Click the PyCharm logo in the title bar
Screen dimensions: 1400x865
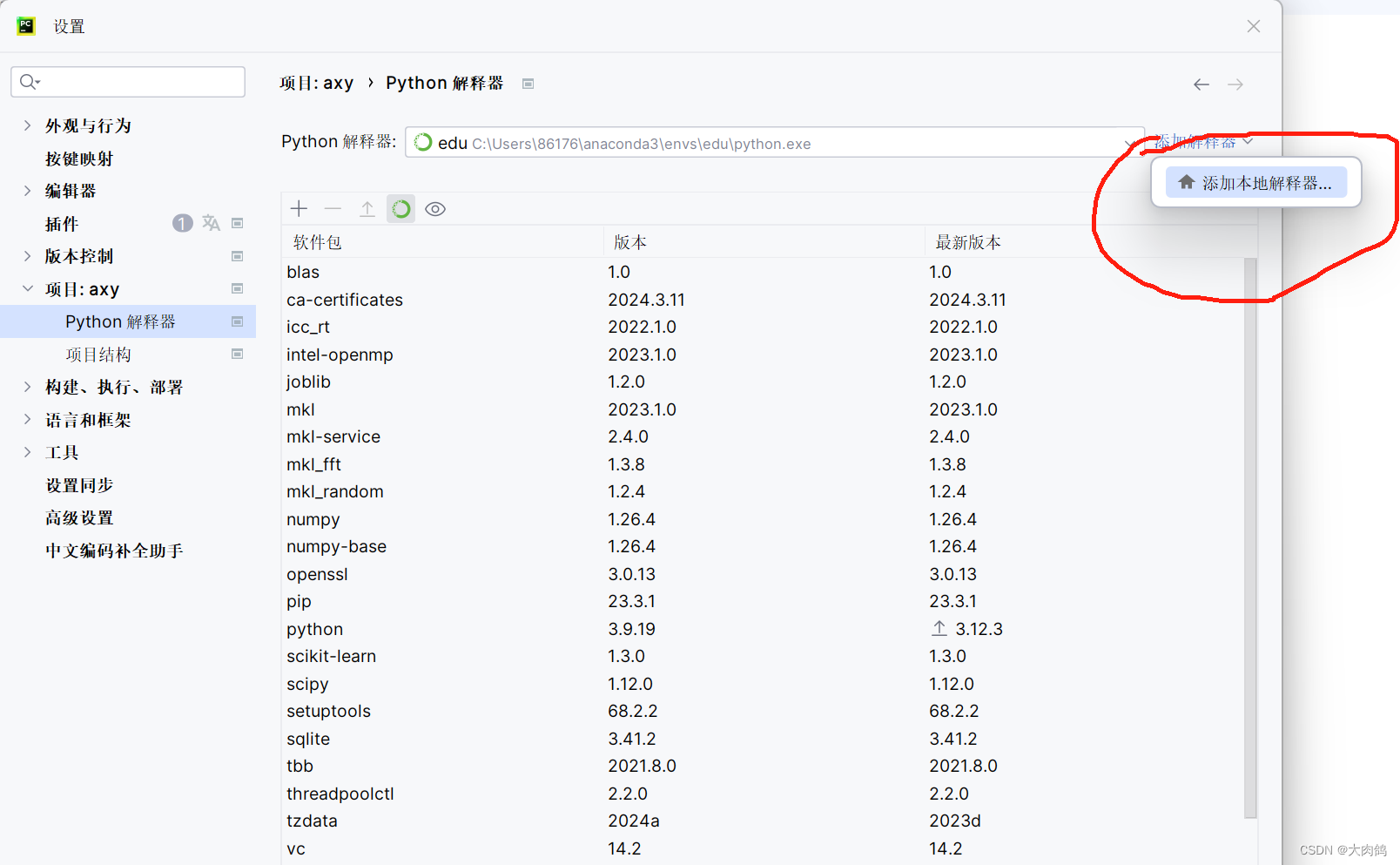pos(25,25)
